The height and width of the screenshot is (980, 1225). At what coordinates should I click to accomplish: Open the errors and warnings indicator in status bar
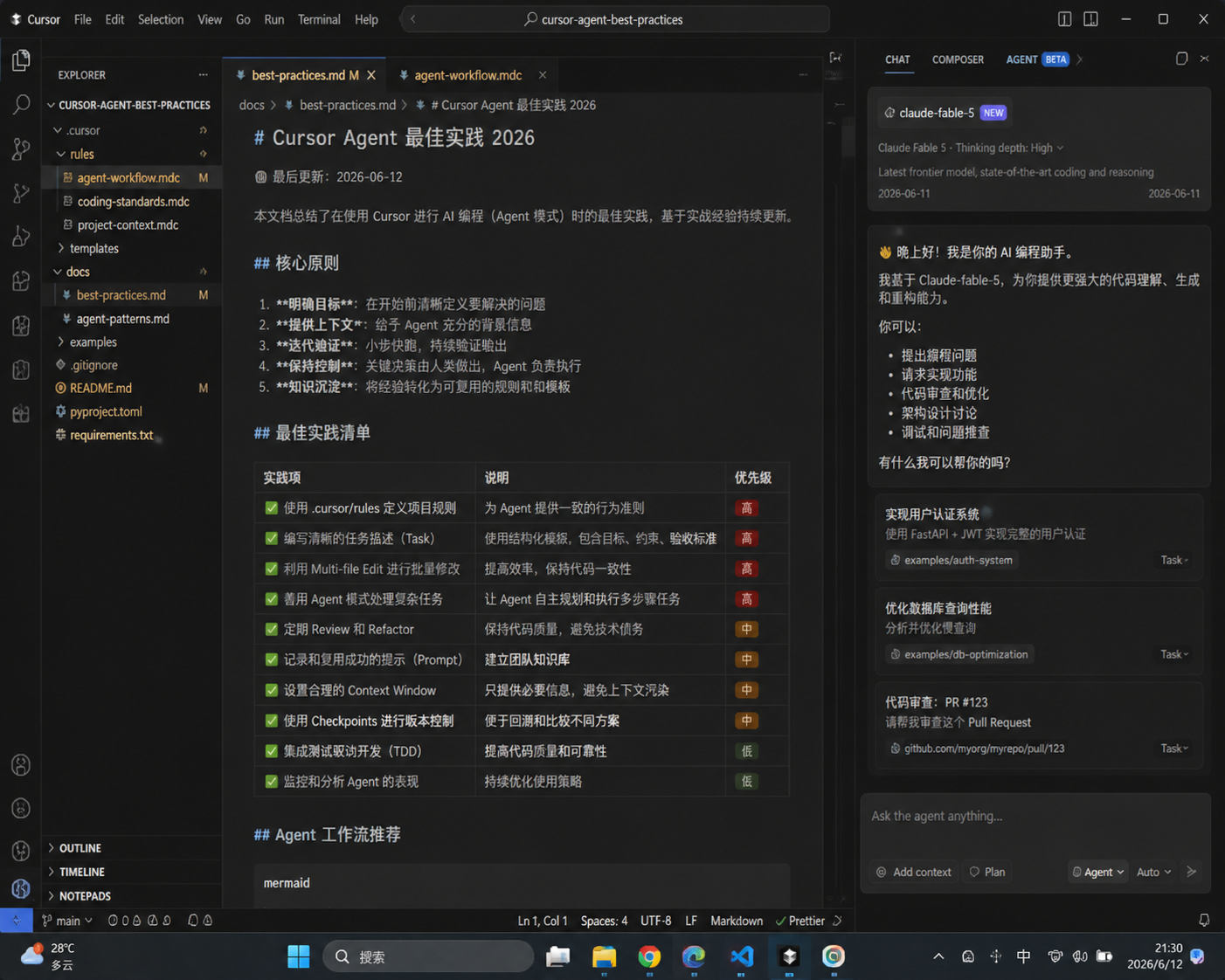(x=140, y=921)
